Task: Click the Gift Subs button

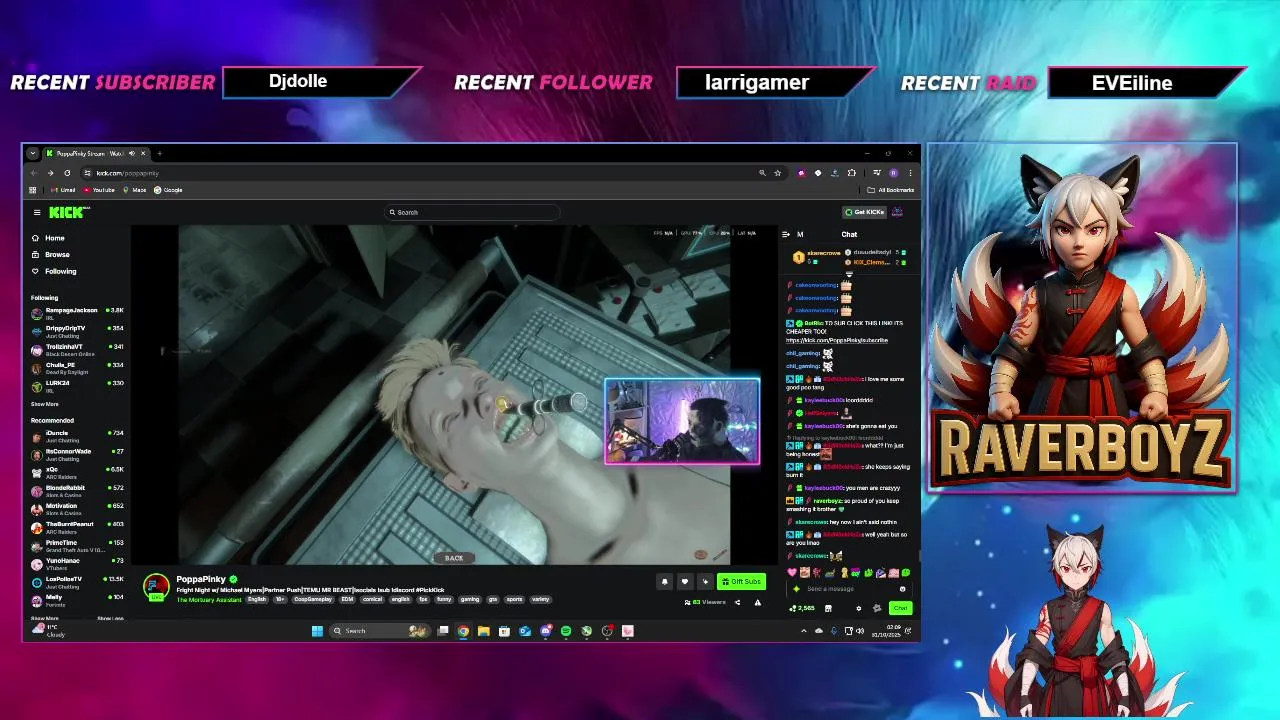Action: pos(741,581)
